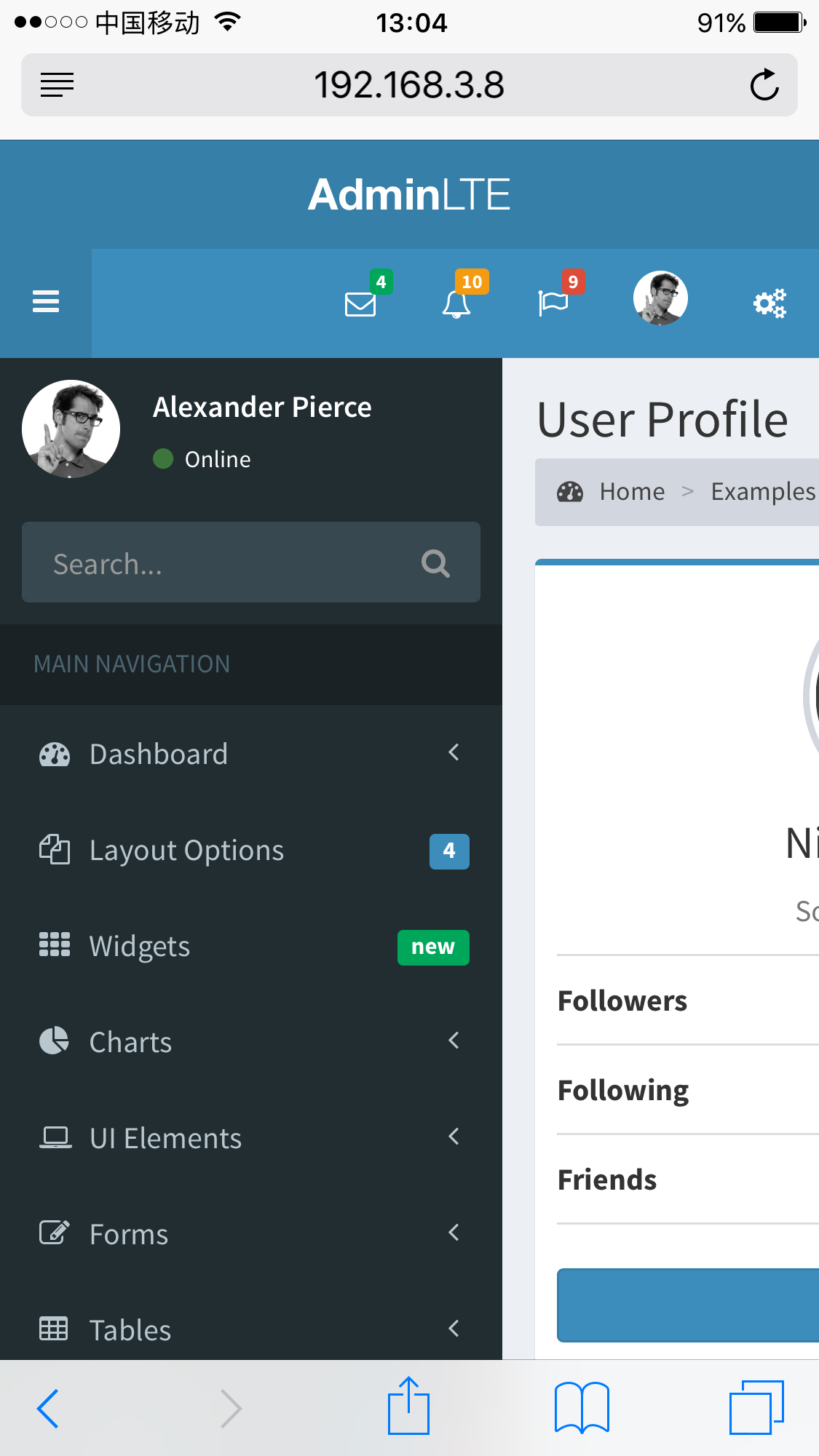The height and width of the screenshot is (1456, 819).
Task: Click the sidebar search magnifier icon
Action: 435,562
